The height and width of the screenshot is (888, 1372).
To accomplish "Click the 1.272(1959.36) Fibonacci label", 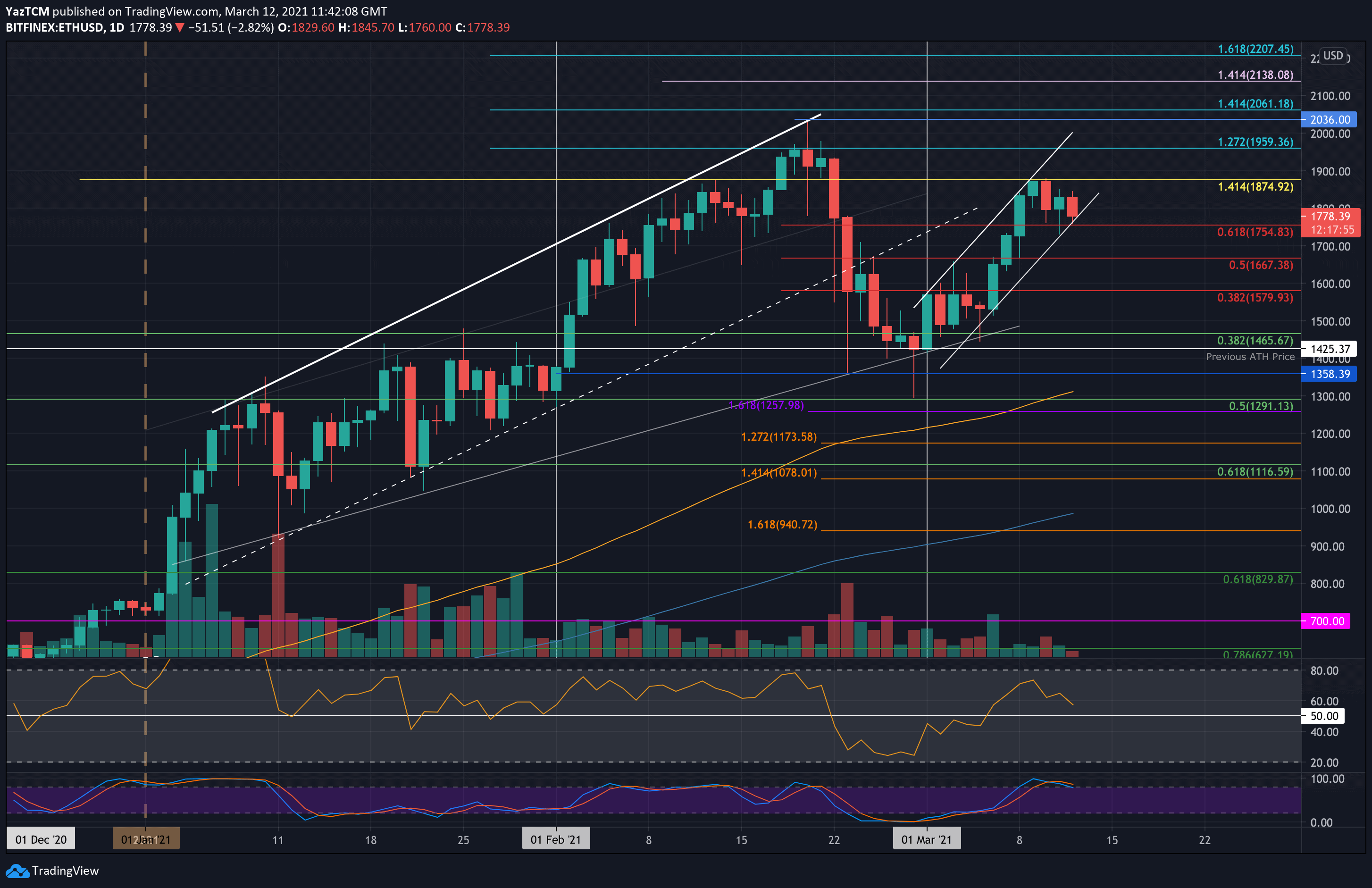I will 1255,142.
